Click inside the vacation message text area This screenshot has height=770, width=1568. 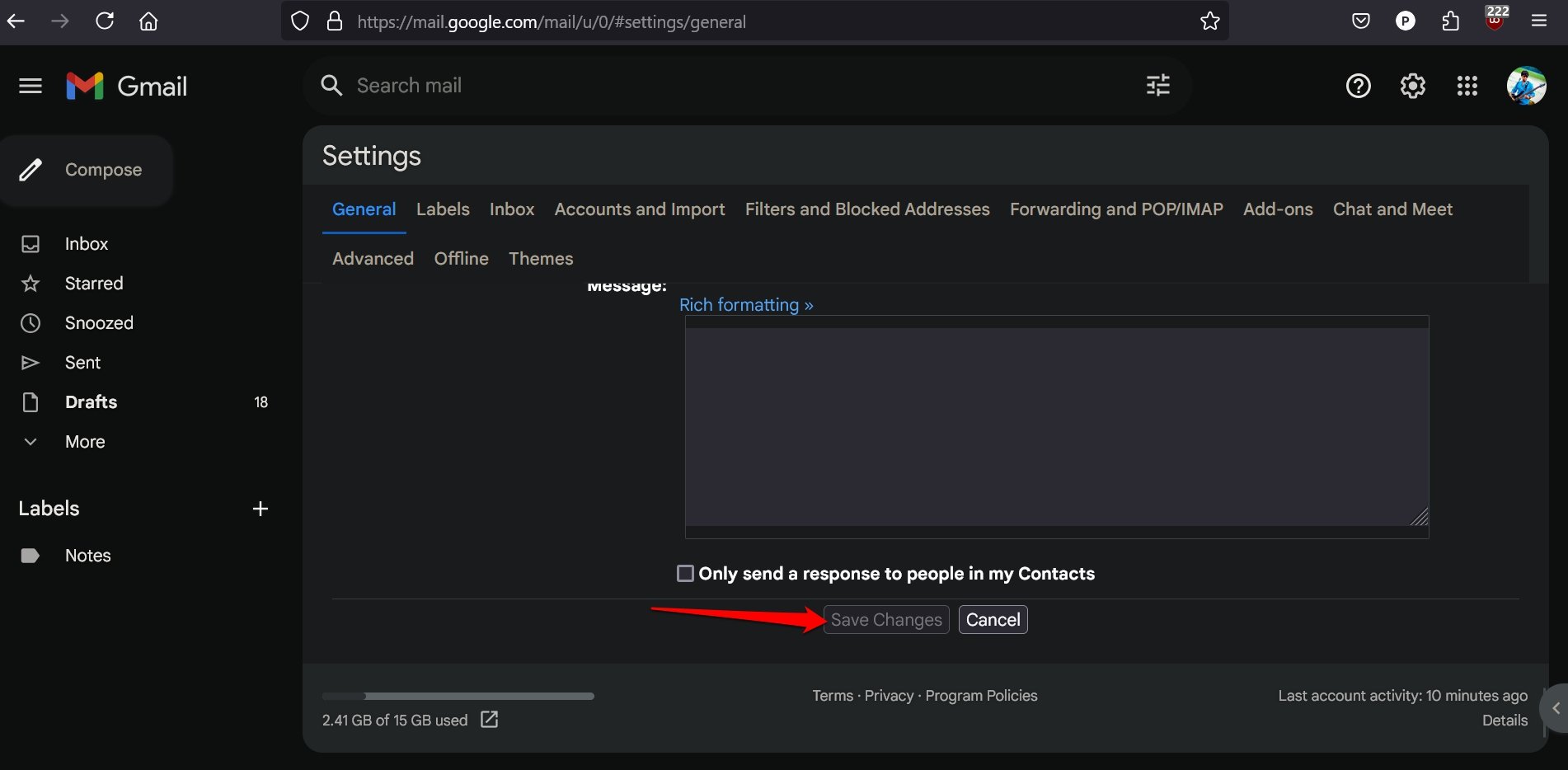1057,427
